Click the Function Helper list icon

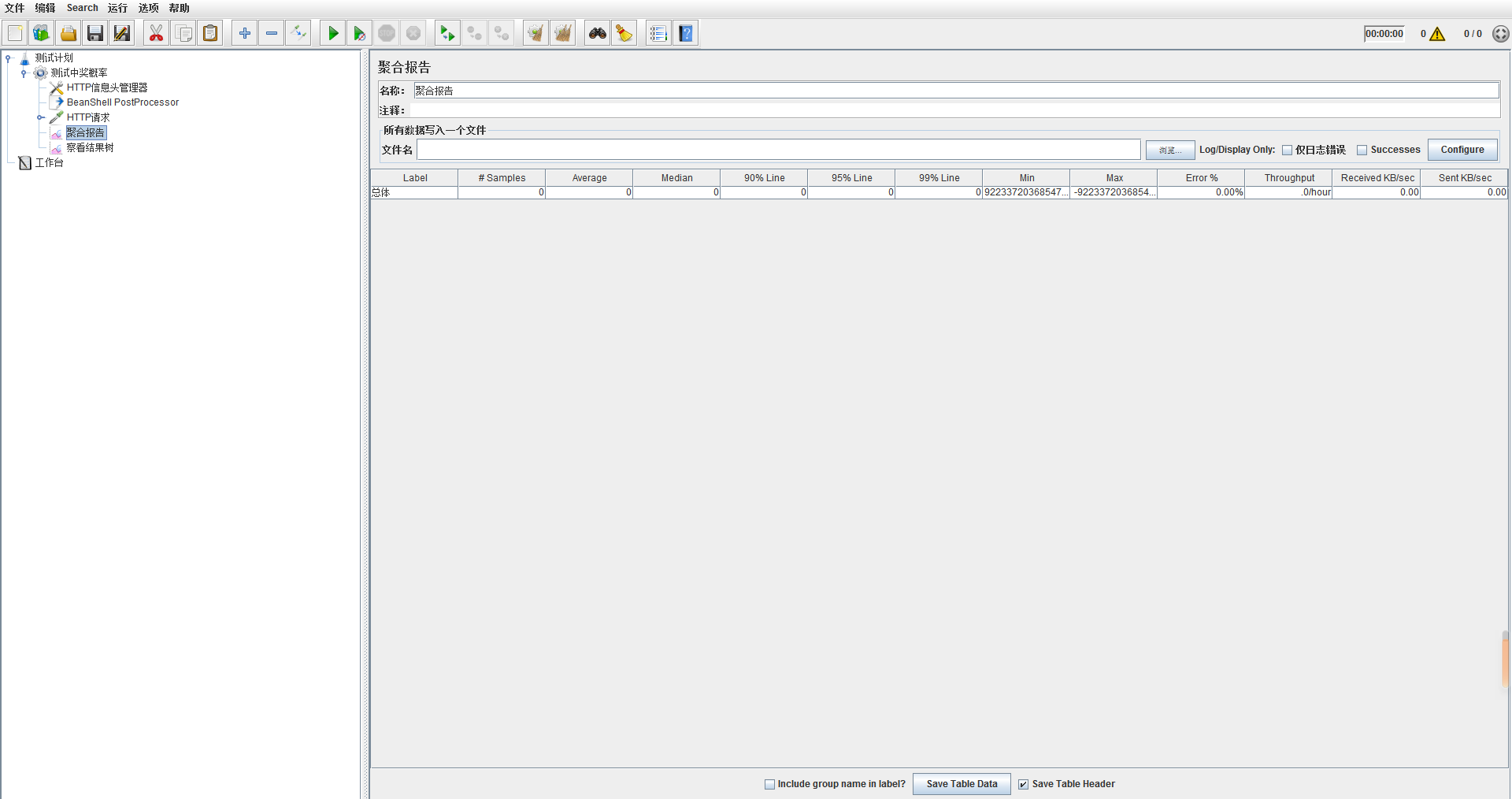(x=658, y=33)
